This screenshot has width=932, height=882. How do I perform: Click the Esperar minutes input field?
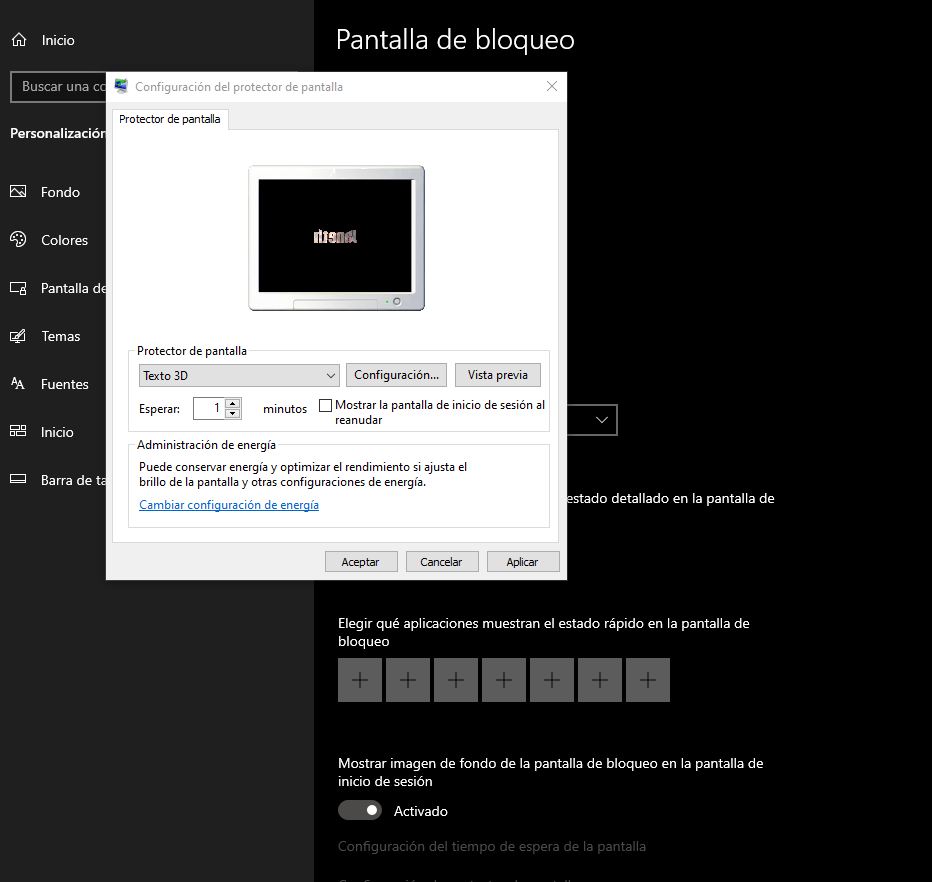(208, 408)
